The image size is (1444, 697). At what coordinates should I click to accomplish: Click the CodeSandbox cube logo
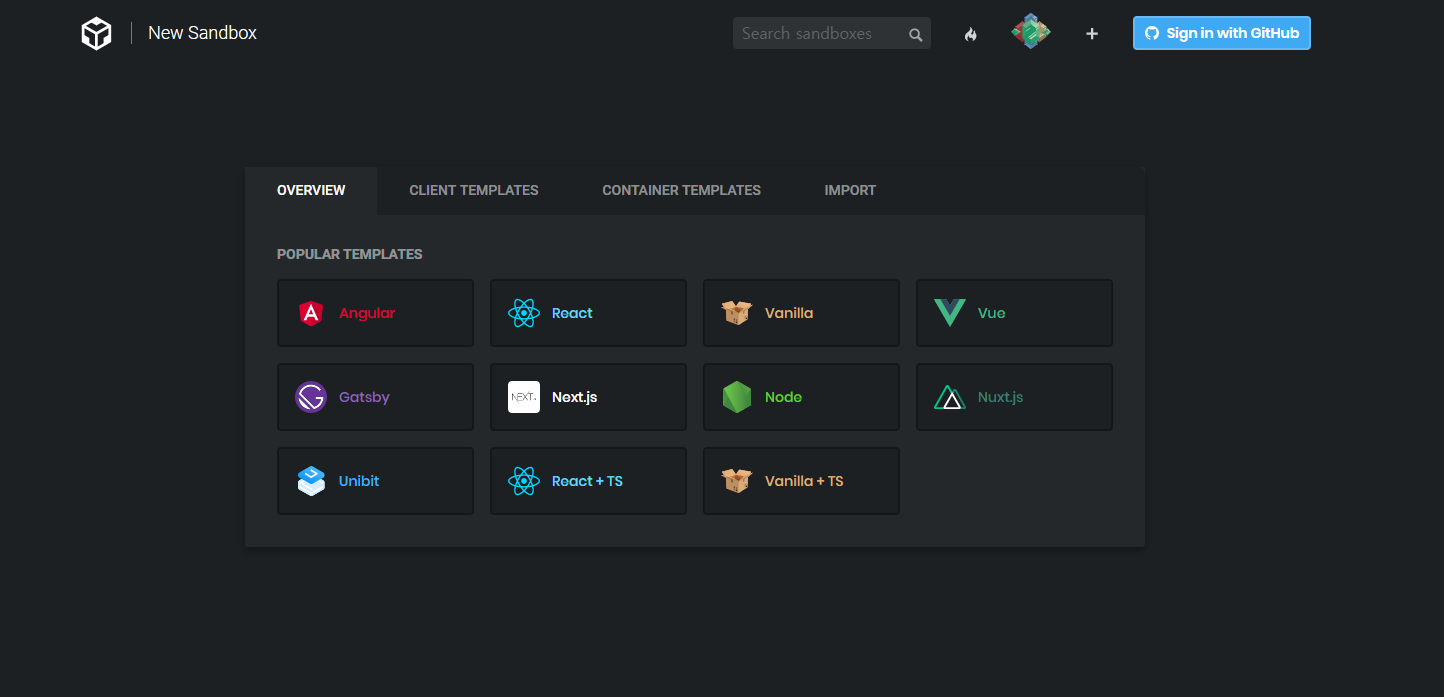coord(96,33)
